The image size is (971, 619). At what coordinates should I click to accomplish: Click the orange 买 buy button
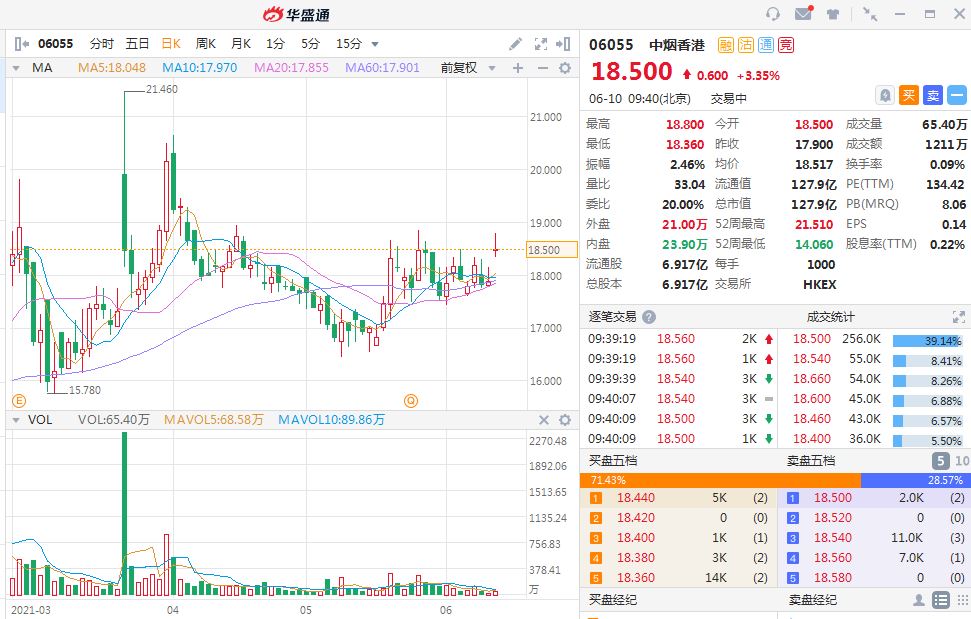tap(908, 95)
